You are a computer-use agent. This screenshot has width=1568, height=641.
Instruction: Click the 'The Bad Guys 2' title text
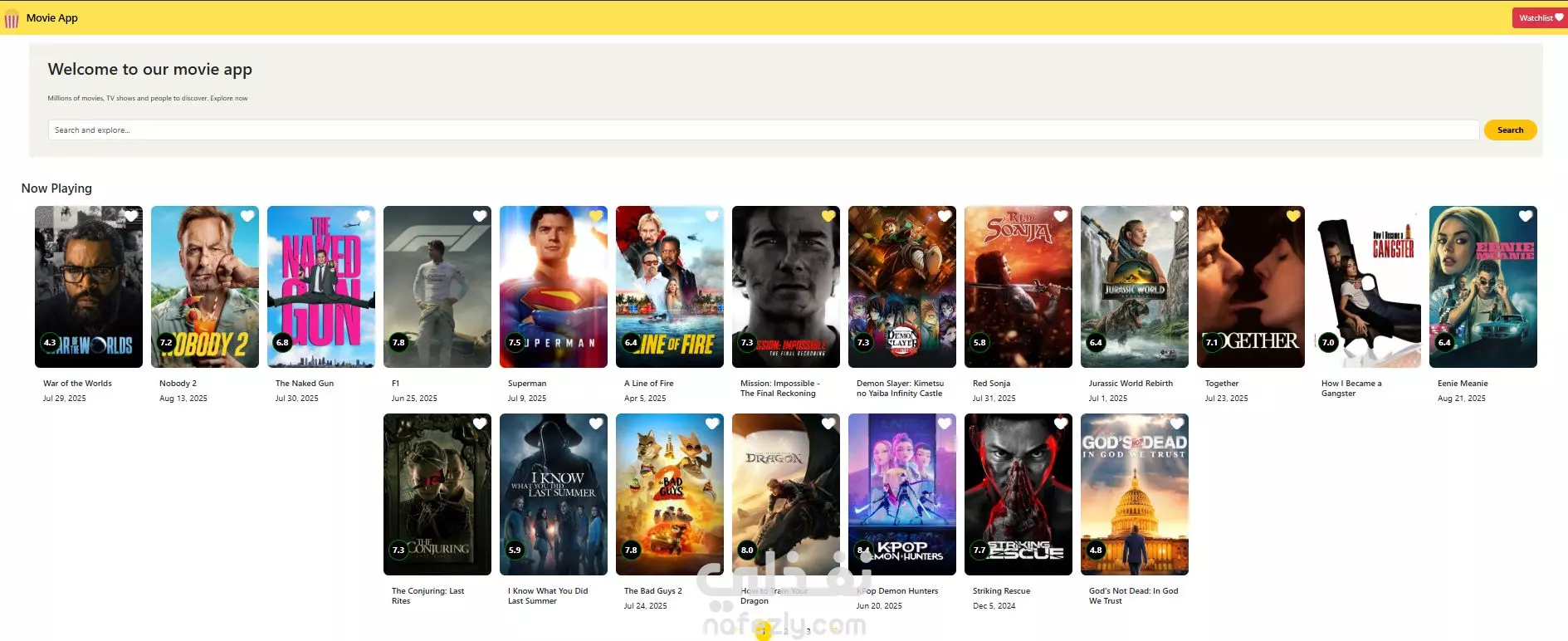click(652, 591)
